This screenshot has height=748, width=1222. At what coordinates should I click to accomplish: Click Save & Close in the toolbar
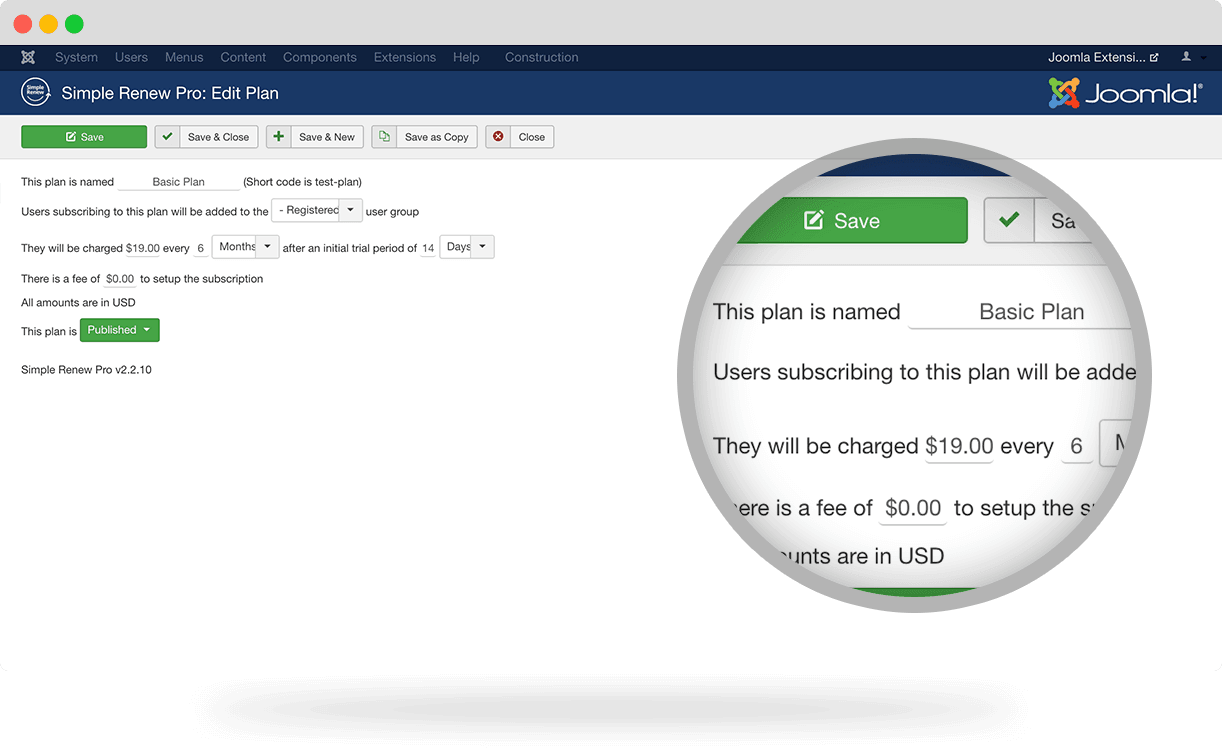point(207,137)
